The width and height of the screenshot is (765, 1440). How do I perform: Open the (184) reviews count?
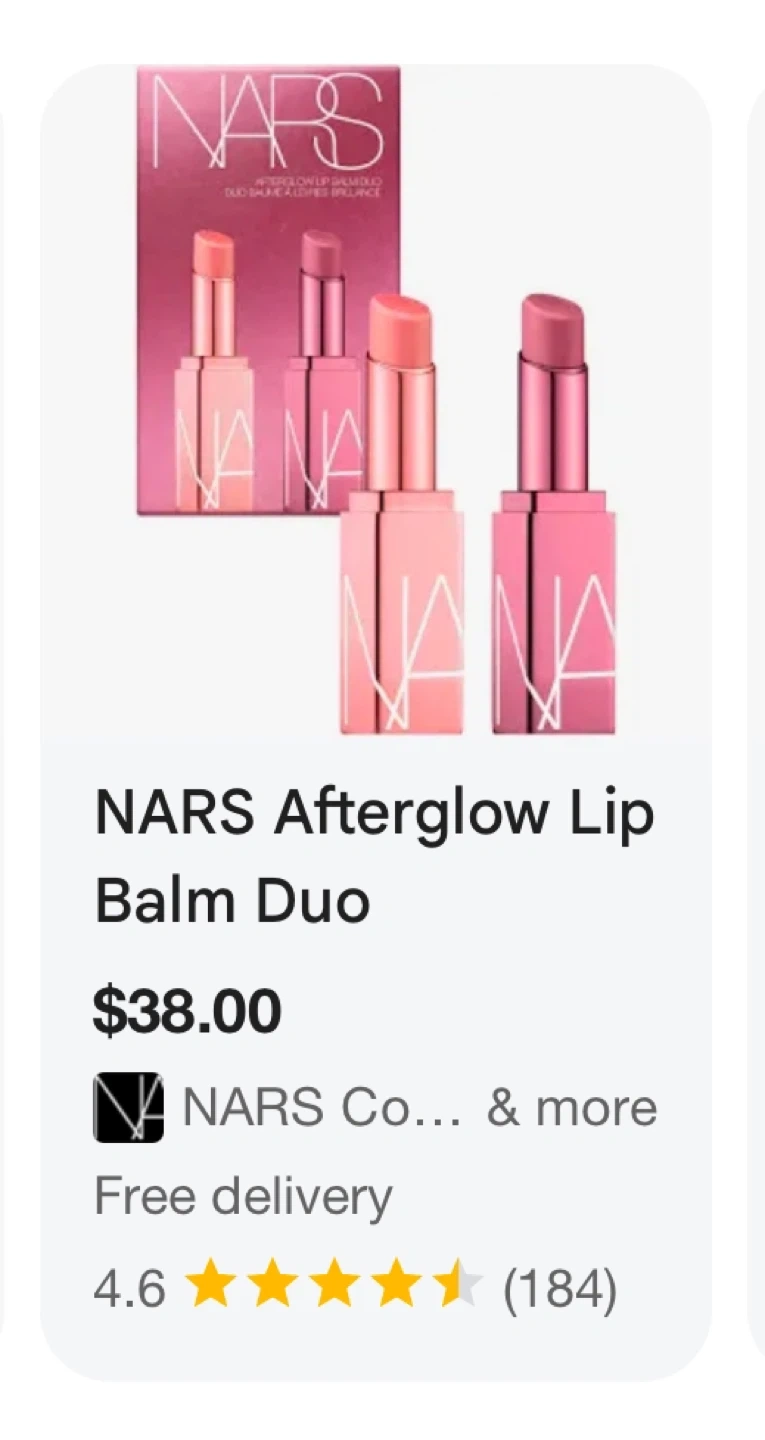[x=560, y=1289]
